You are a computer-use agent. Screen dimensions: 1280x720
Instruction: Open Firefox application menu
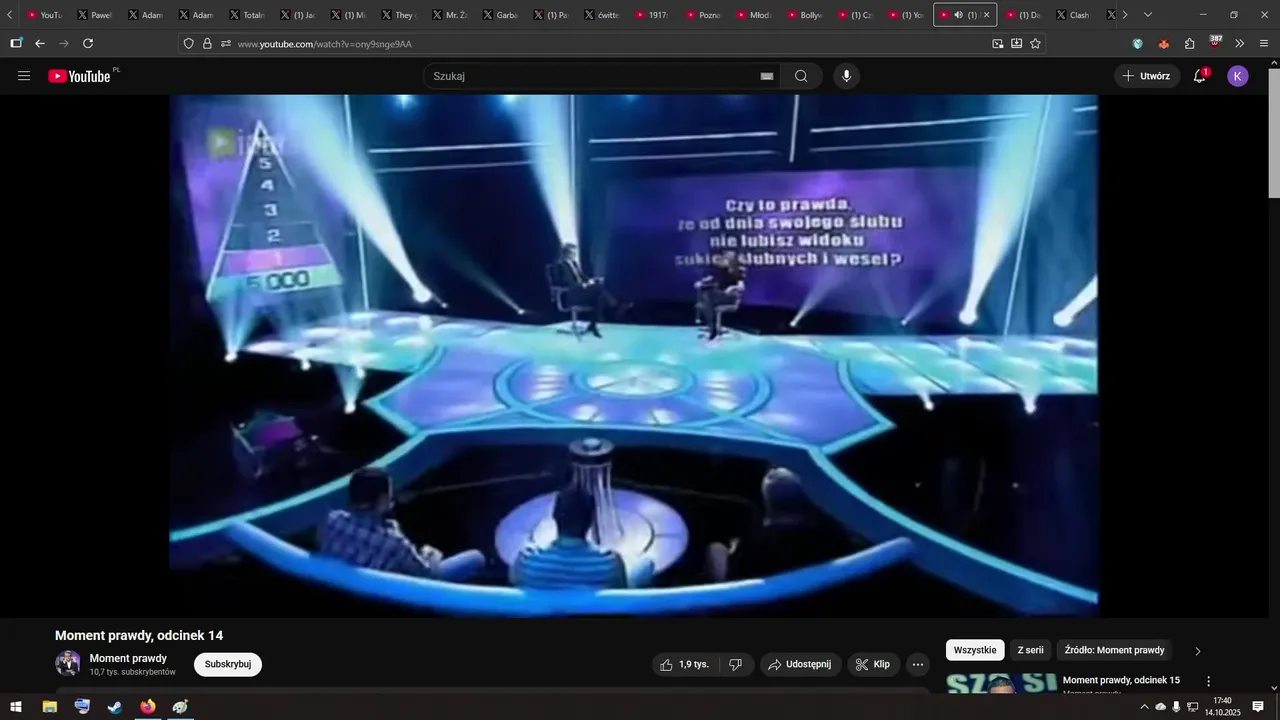coord(1264,43)
